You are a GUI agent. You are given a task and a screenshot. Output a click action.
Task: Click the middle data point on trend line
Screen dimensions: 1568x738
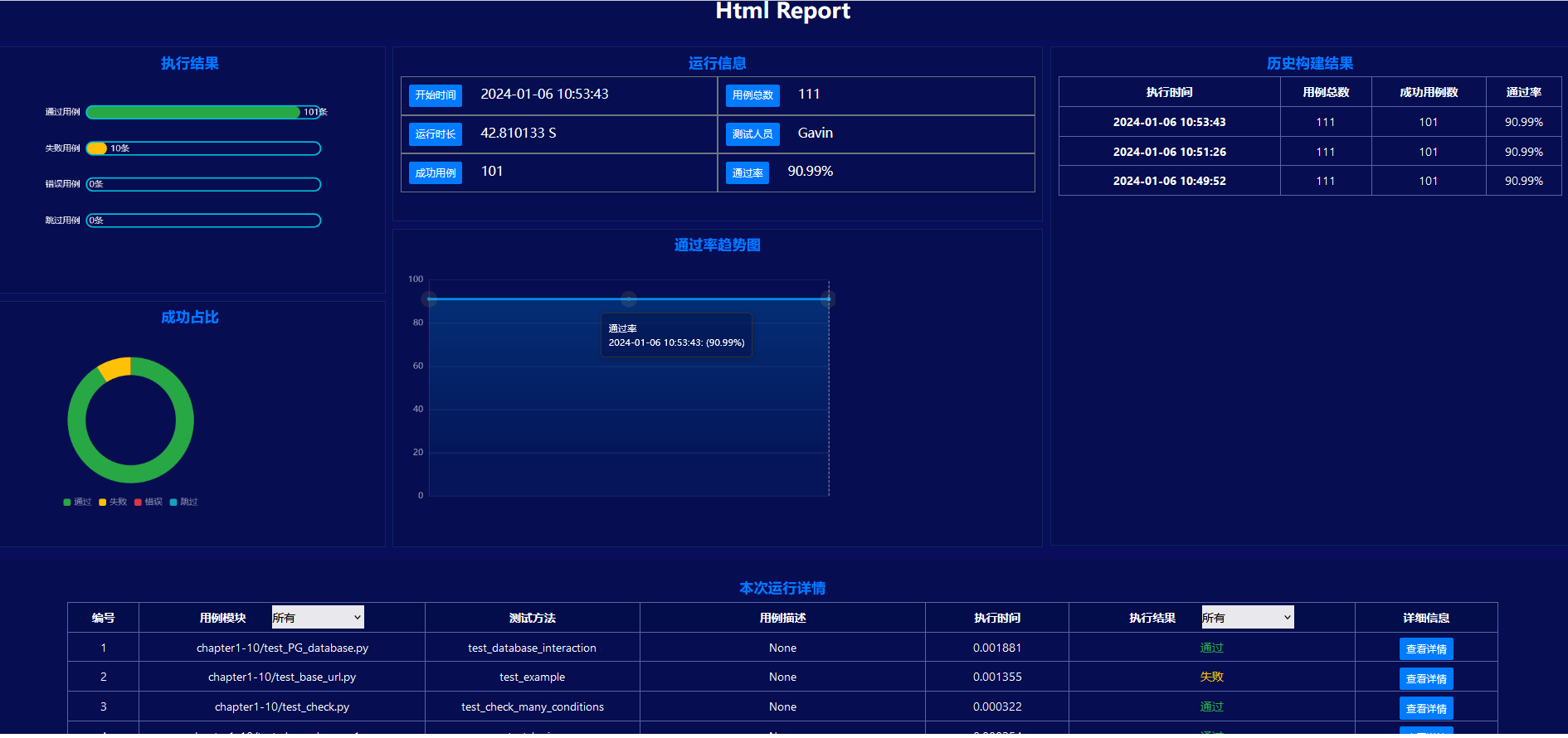click(629, 299)
